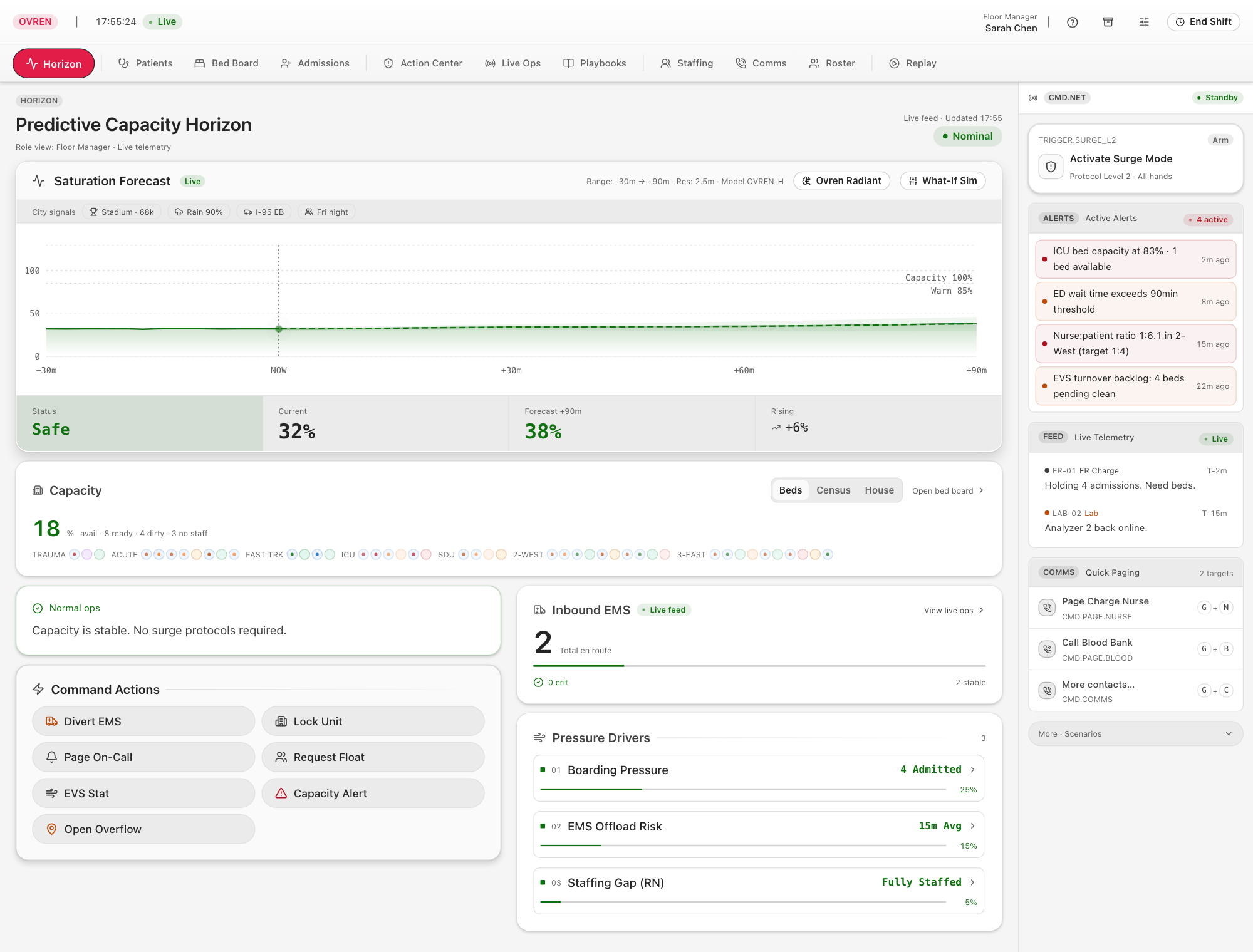This screenshot has height=952, width=1253.
Task: Click the CMD.NET broadcast icon
Action: pyautogui.click(x=1033, y=98)
